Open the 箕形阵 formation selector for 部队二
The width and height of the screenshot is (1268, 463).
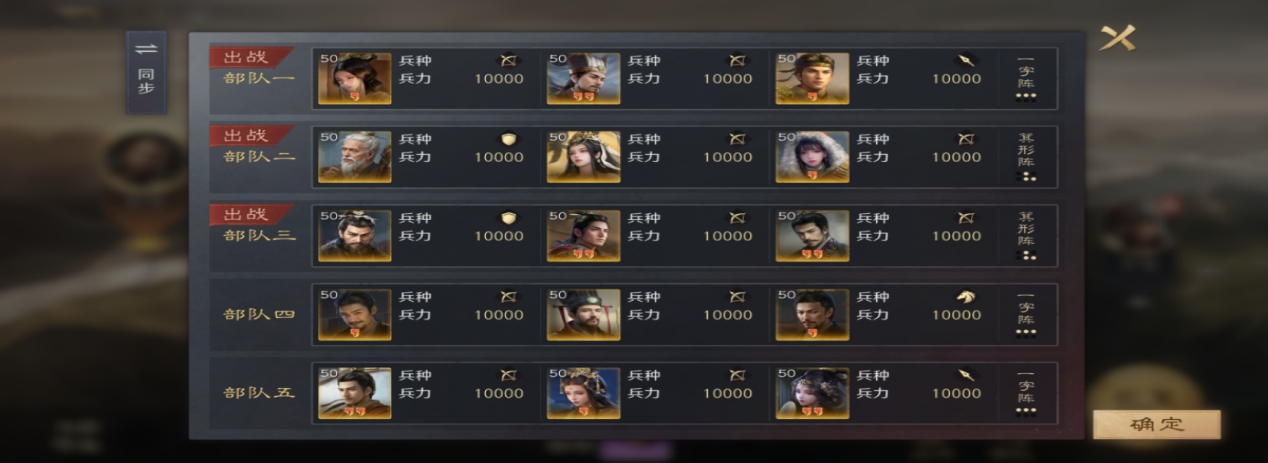click(x=1026, y=157)
